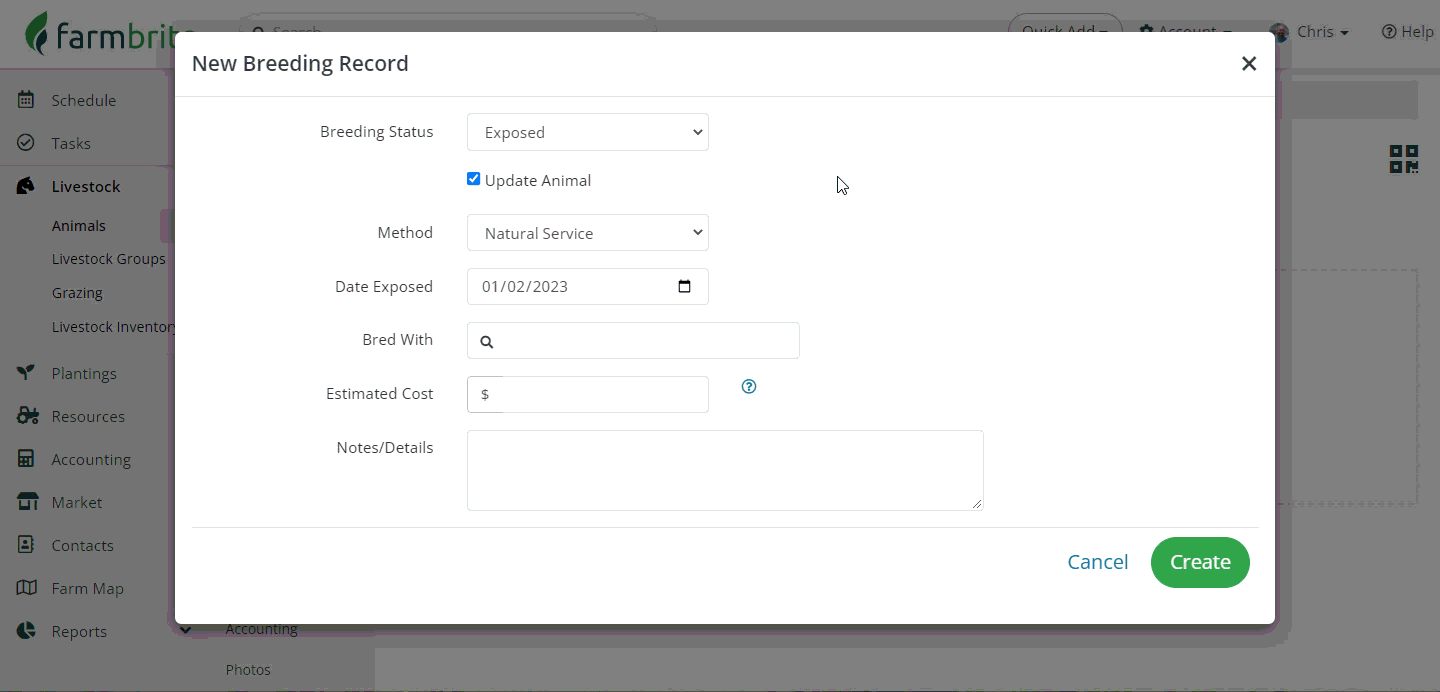The width and height of the screenshot is (1440, 692).
Task: Click the Farmbrite leaf logo
Action: click(x=37, y=34)
